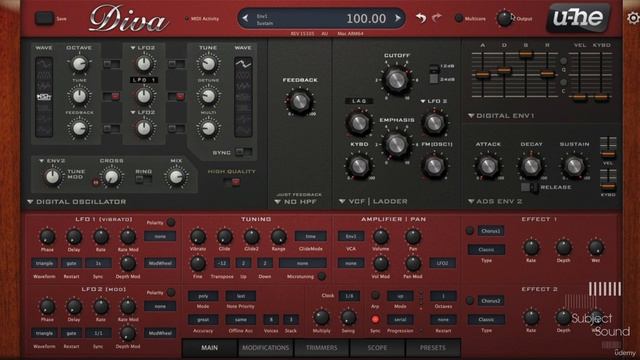Toggle the LFO 2 Polarity button
The image size is (640, 360).
[171, 292]
